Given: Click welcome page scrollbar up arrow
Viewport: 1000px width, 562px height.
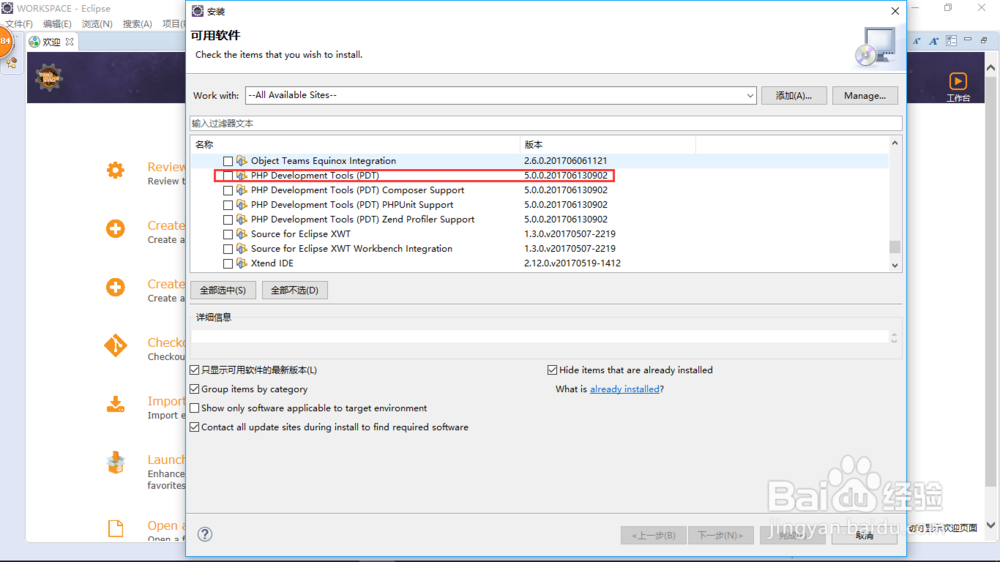Looking at the screenshot, I should (990, 68).
